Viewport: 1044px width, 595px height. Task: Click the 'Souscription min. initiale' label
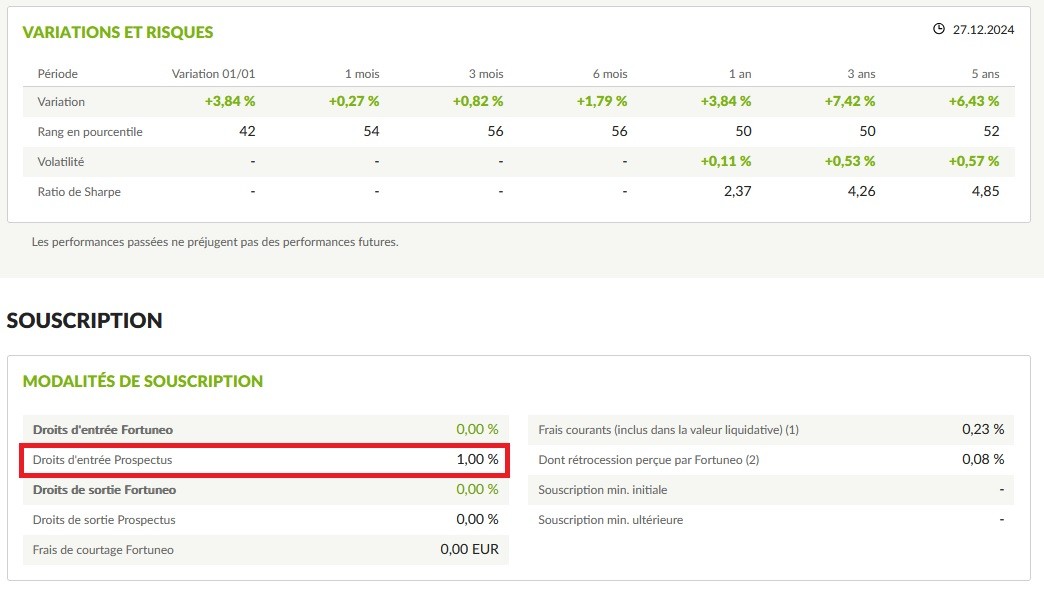pos(602,490)
